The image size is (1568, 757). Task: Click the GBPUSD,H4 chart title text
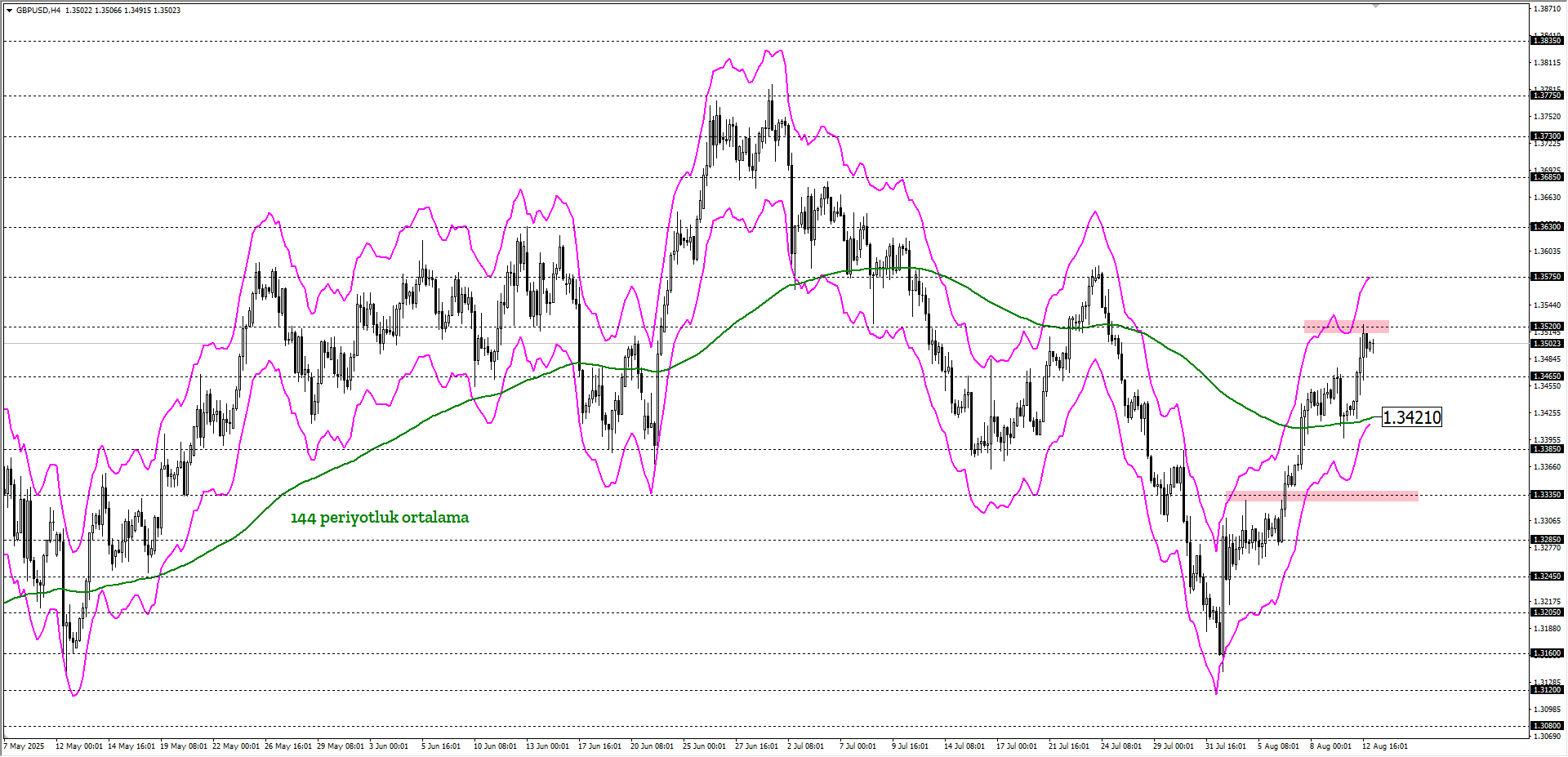(x=38, y=11)
